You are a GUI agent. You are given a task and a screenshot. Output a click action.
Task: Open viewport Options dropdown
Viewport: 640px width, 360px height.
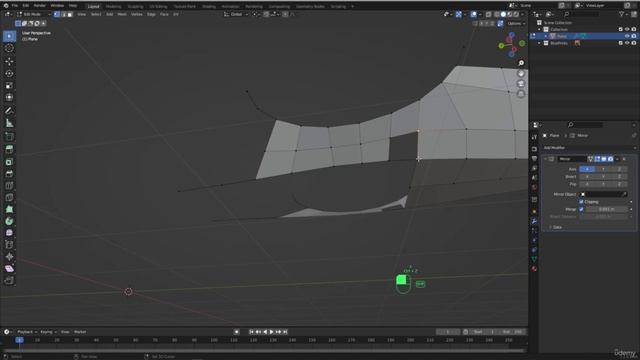[516, 23]
